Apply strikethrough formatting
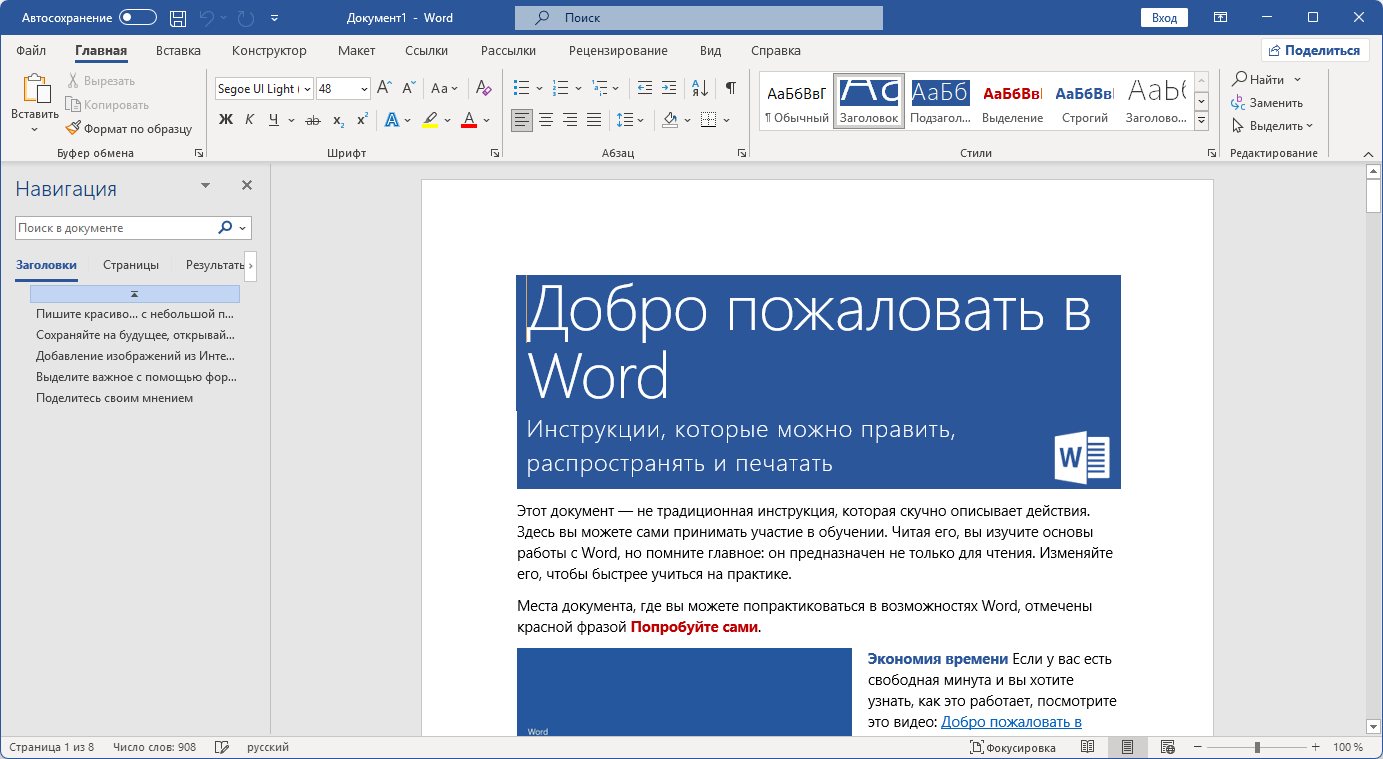 coord(313,120)
